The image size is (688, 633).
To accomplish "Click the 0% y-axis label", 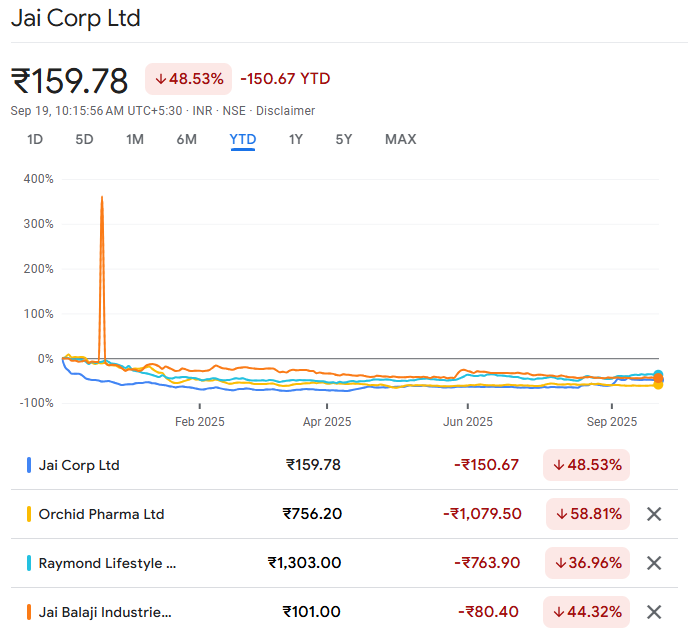I will point(46,359).
